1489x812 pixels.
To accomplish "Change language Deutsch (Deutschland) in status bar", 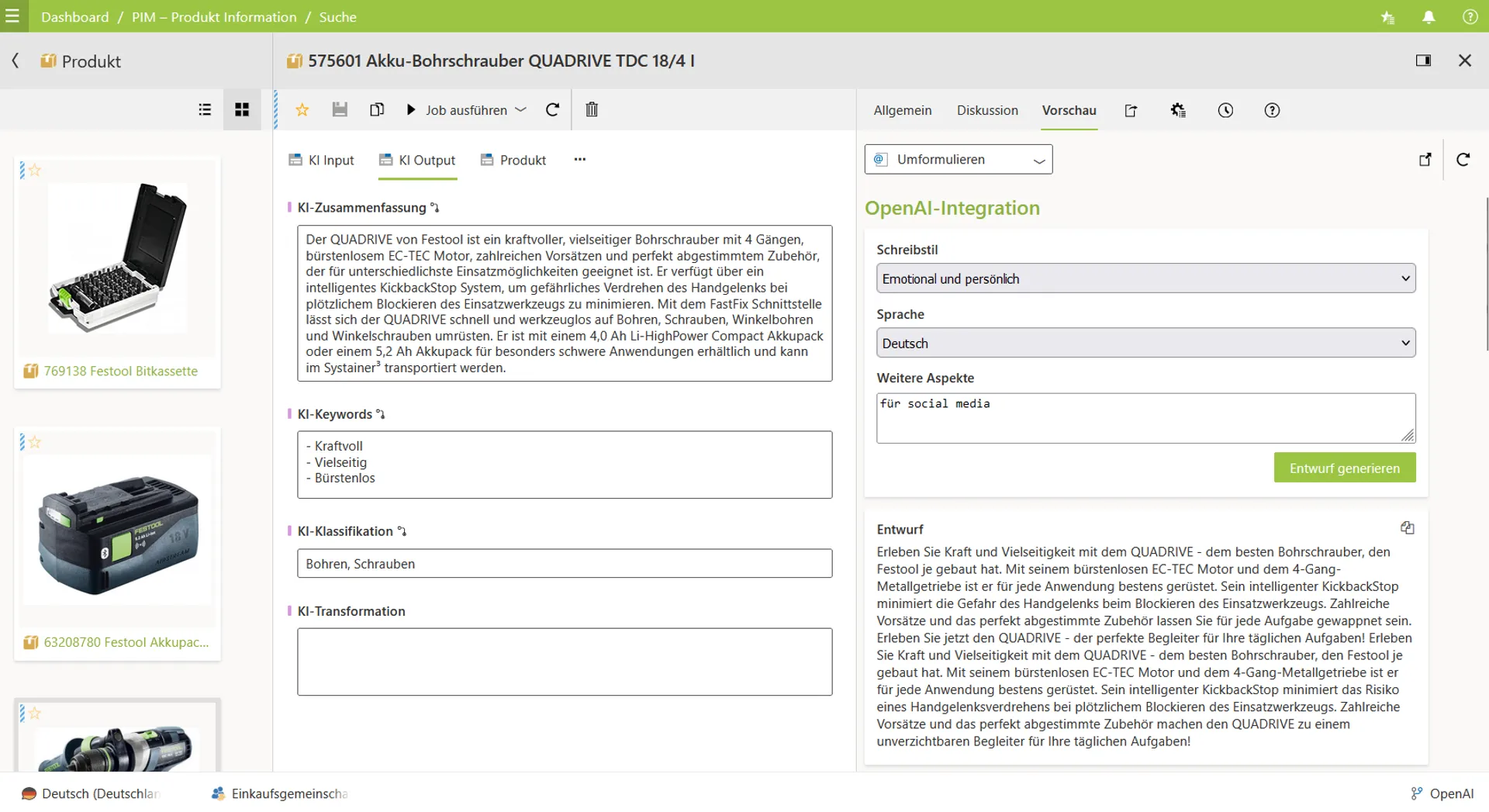I will click(91, 793).
